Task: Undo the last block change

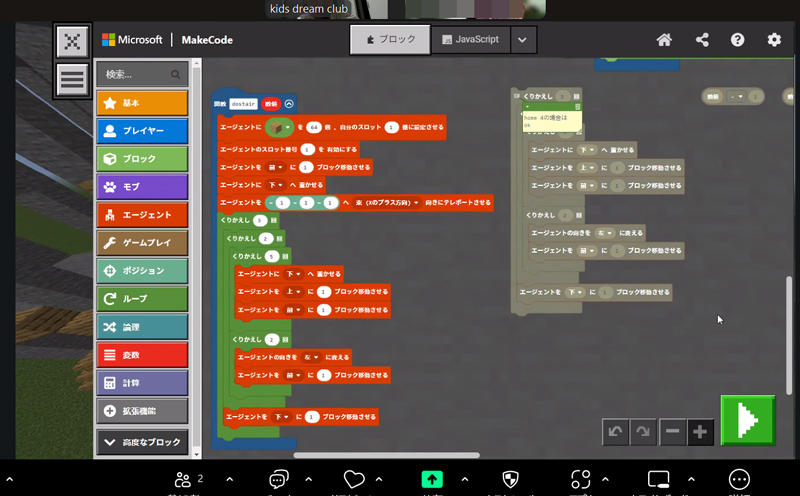Action: click(x=616, y=431)
